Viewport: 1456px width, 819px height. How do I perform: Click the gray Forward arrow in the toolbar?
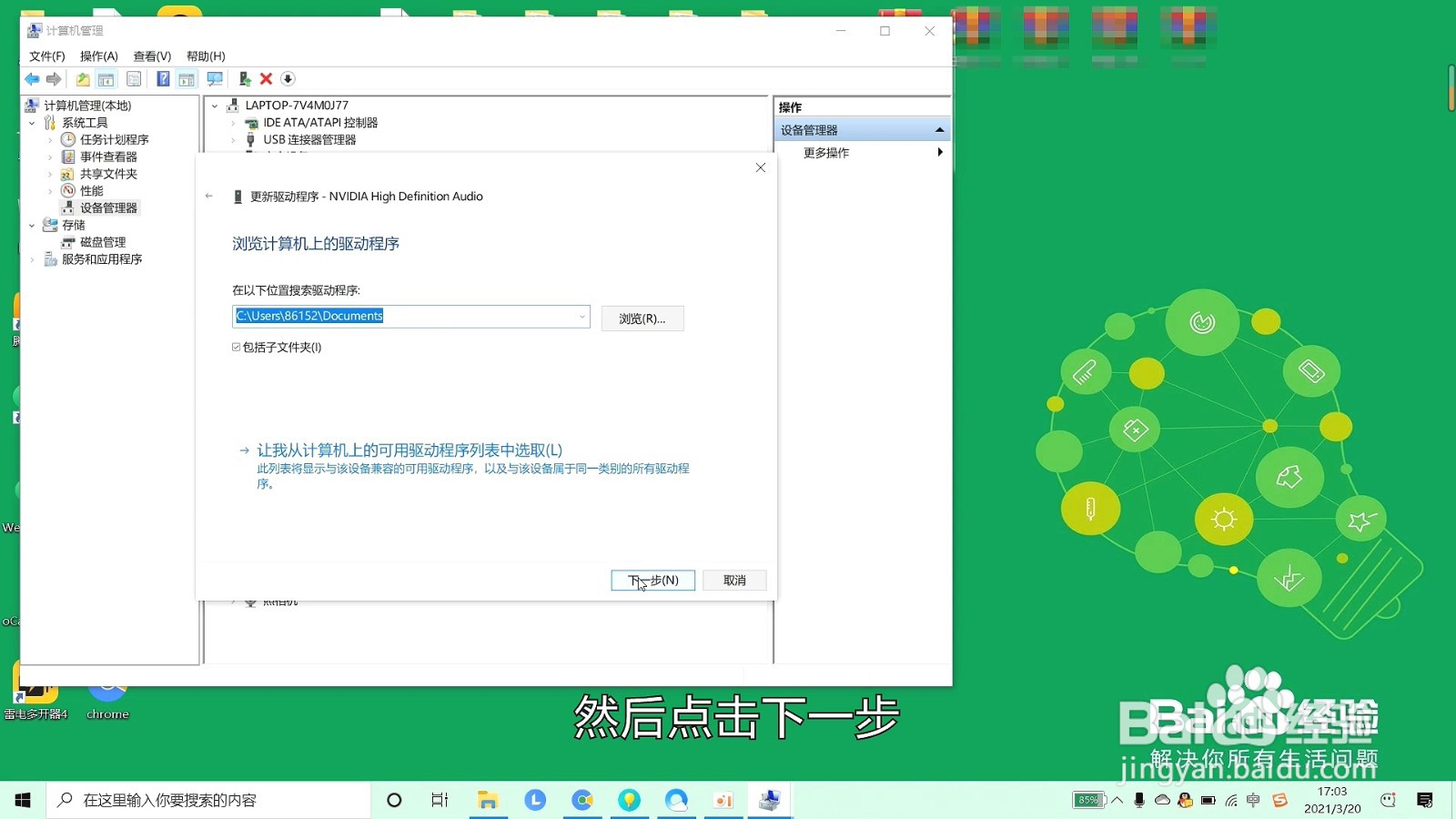pyautogui.click(x=54, y=79)
